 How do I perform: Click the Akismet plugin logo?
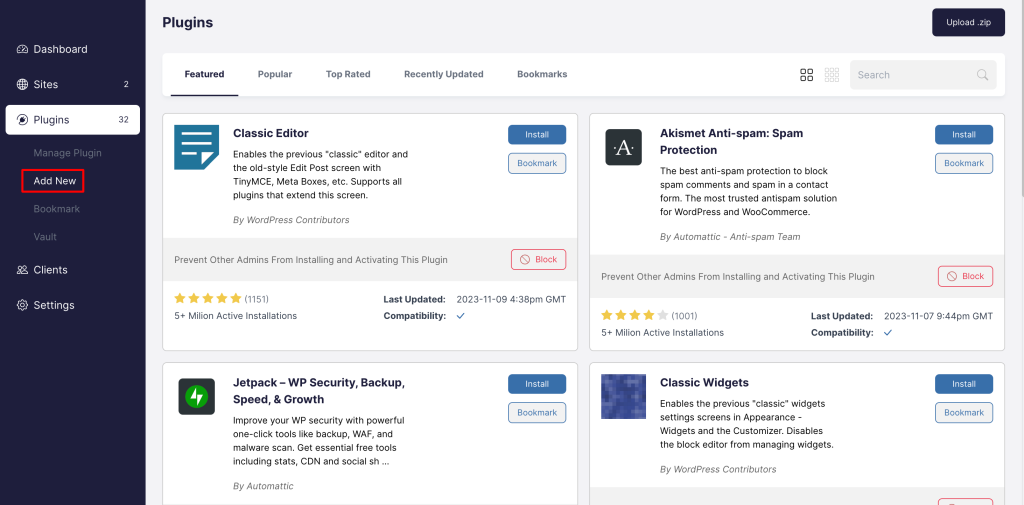point(624,147)
